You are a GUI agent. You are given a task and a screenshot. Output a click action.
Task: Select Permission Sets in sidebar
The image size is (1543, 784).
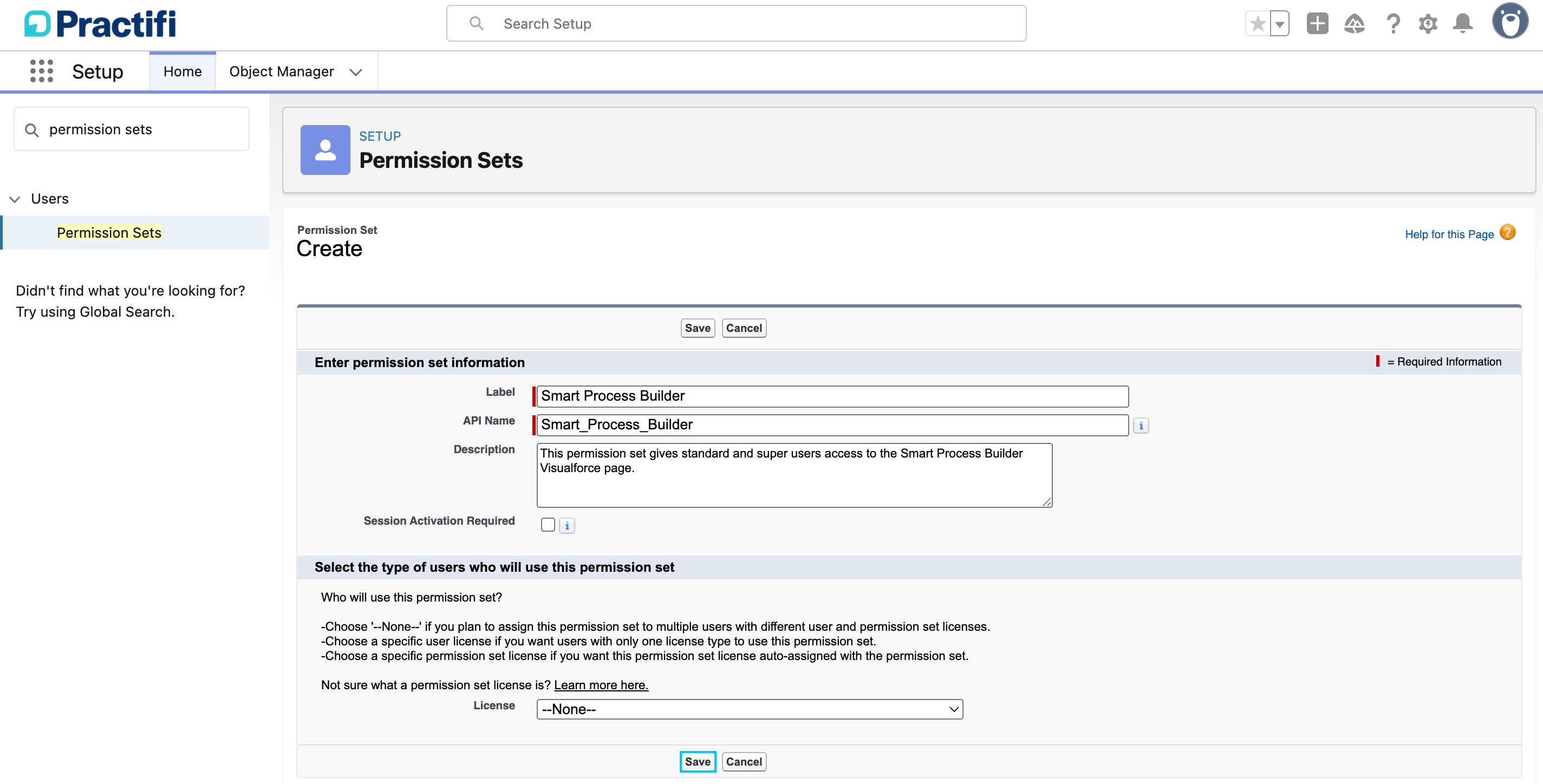point(109,232)
